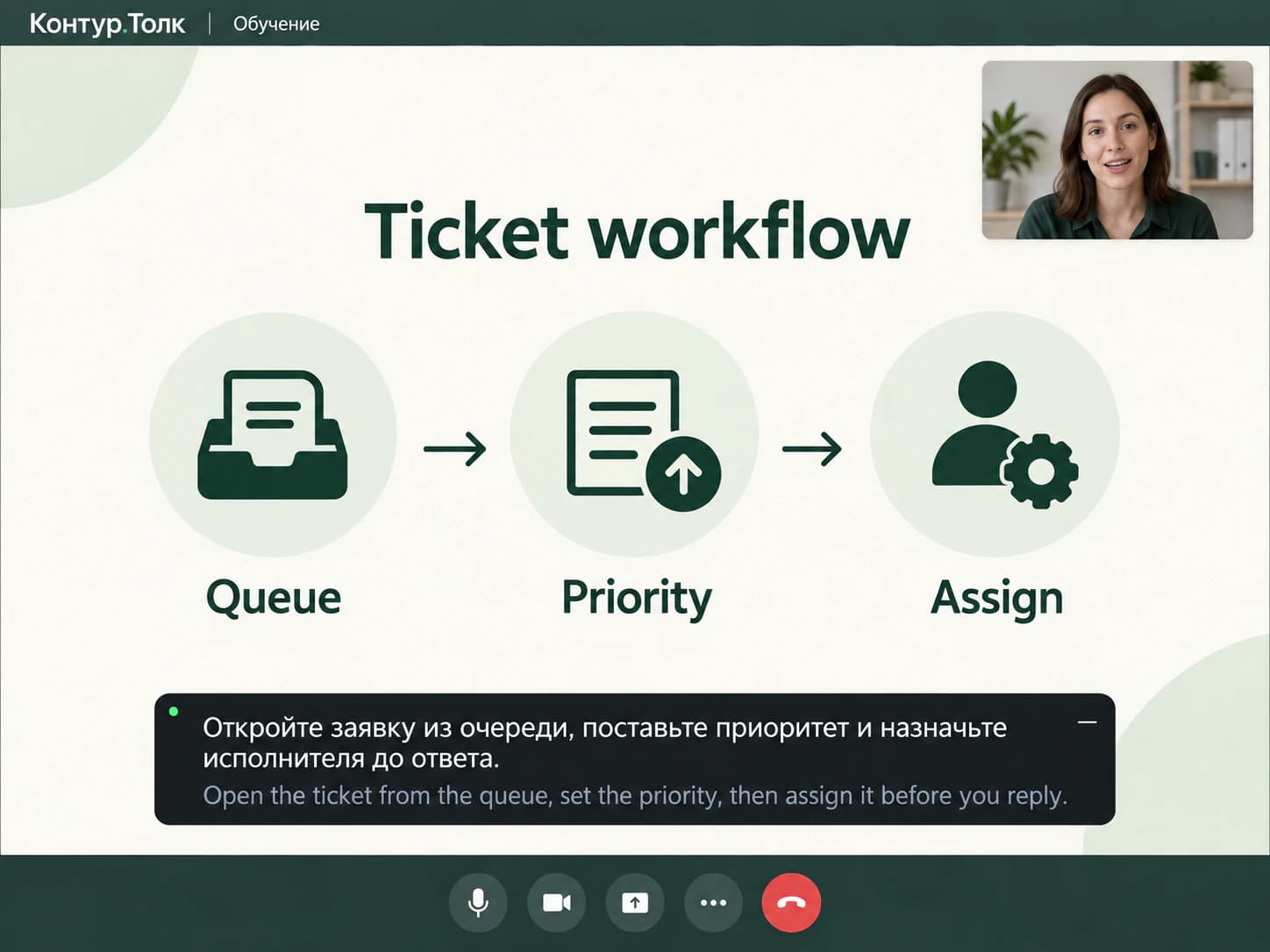Click the Priority label
The image size is (1270, 952).
636,599
